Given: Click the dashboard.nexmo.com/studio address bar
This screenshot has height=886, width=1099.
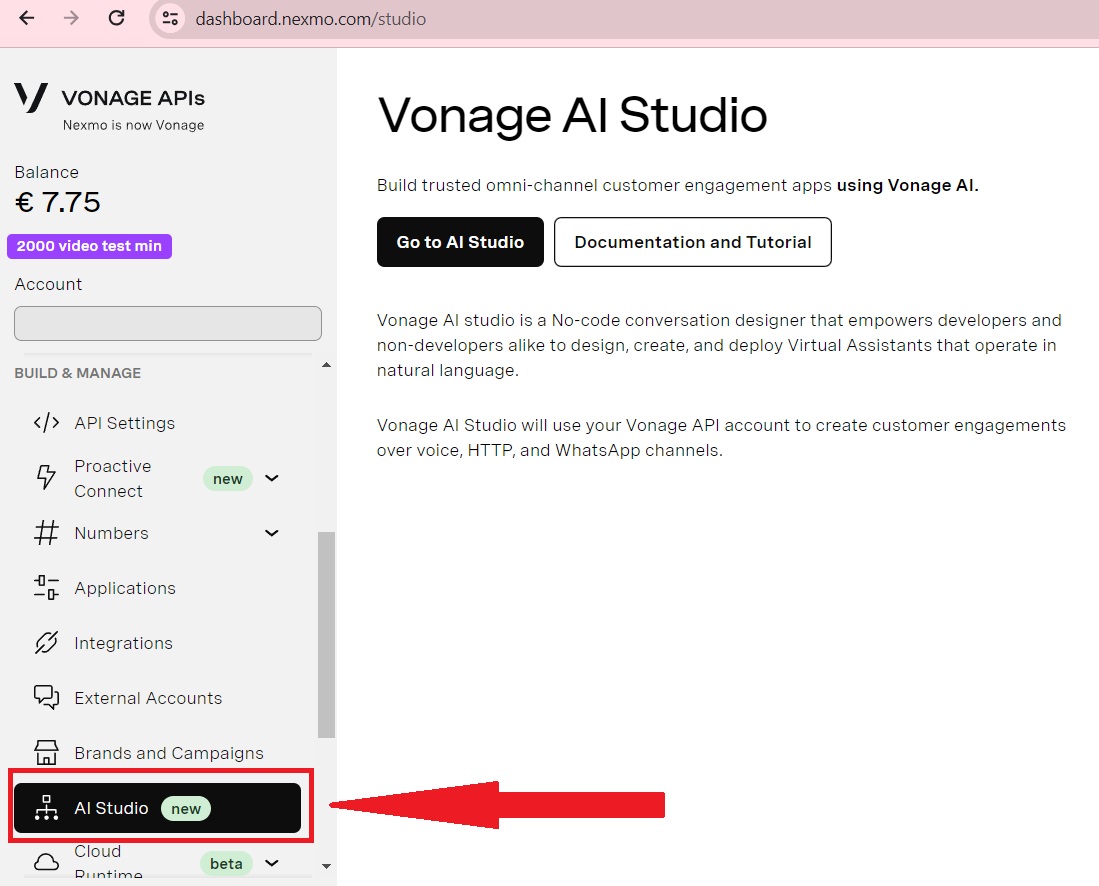Looking at the screenshot, I should [310, 19].
